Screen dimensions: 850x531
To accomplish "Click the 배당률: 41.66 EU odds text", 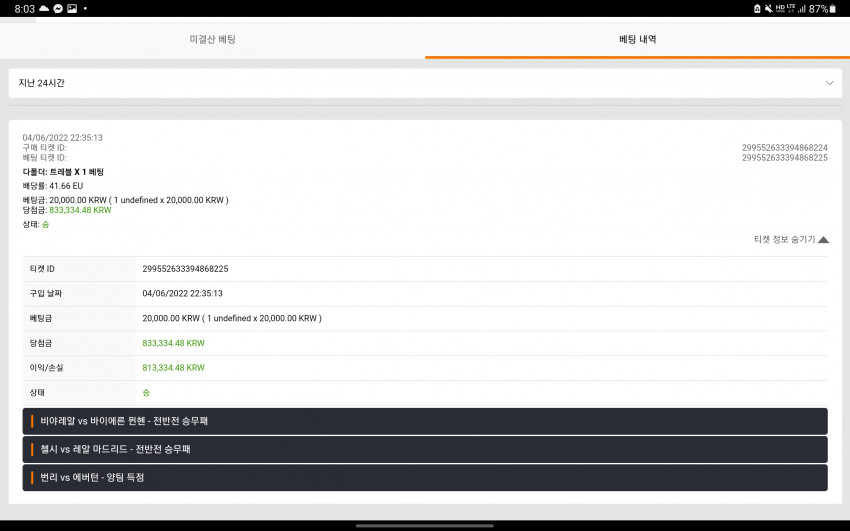I will 53,186.
